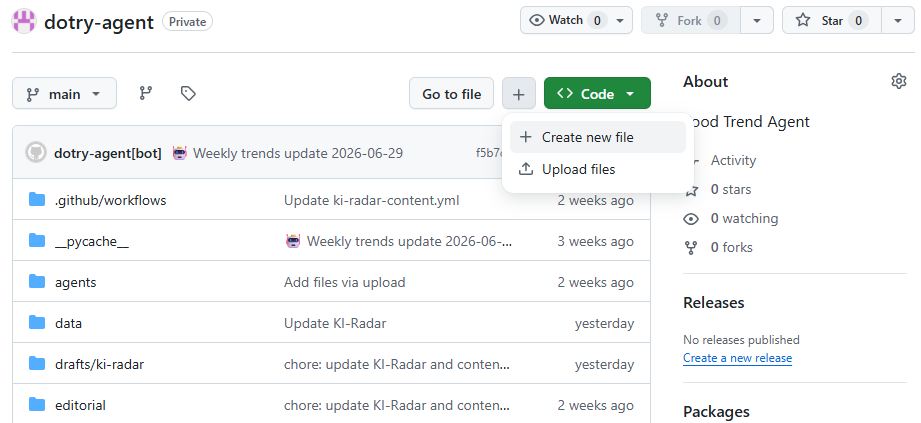Image resolution: width=921 pixels, height=423 pixels.
Task: Open the Fork options dropdown arrow
Action: (757, 21)
